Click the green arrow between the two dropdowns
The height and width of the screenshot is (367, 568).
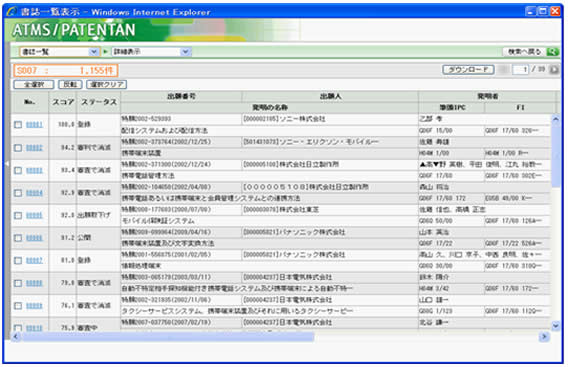click(x=105, y=52)
